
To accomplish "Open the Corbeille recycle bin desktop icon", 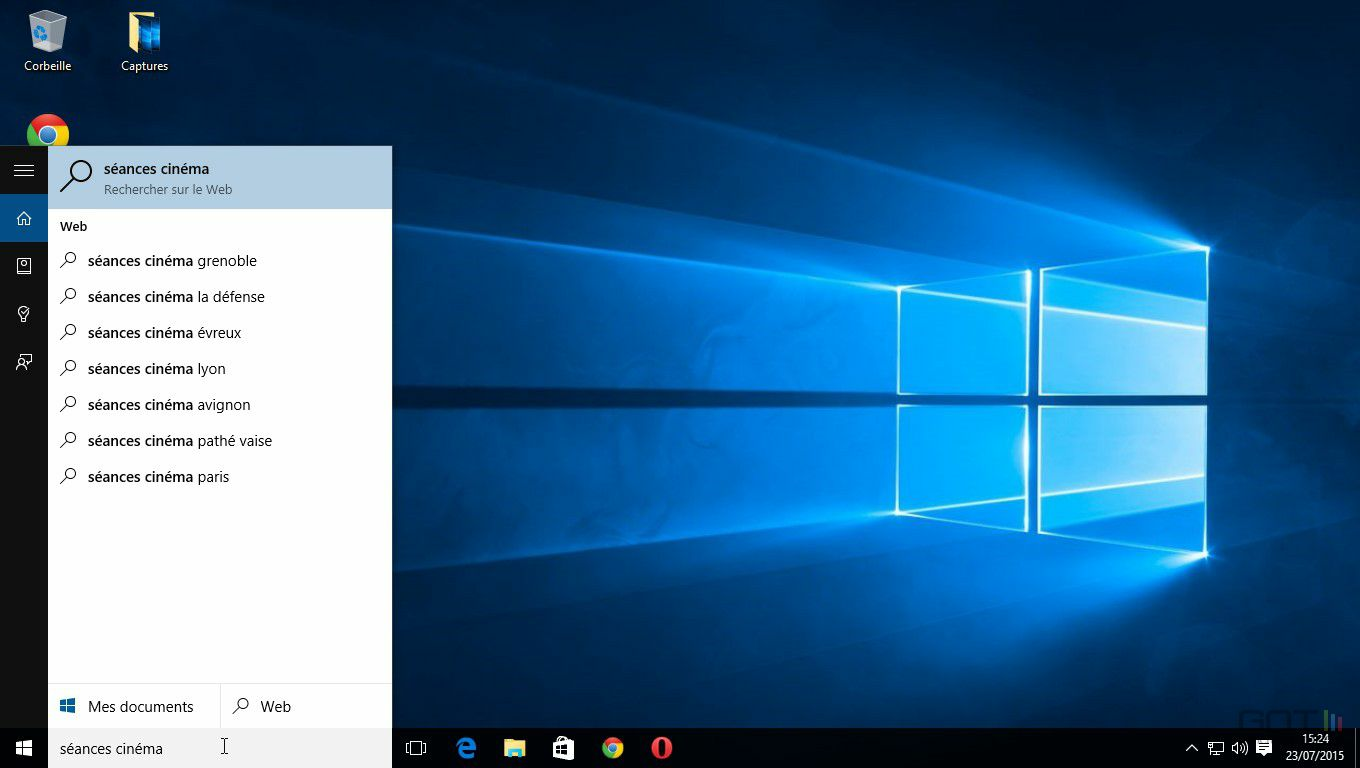I will (x=47, y=42).
